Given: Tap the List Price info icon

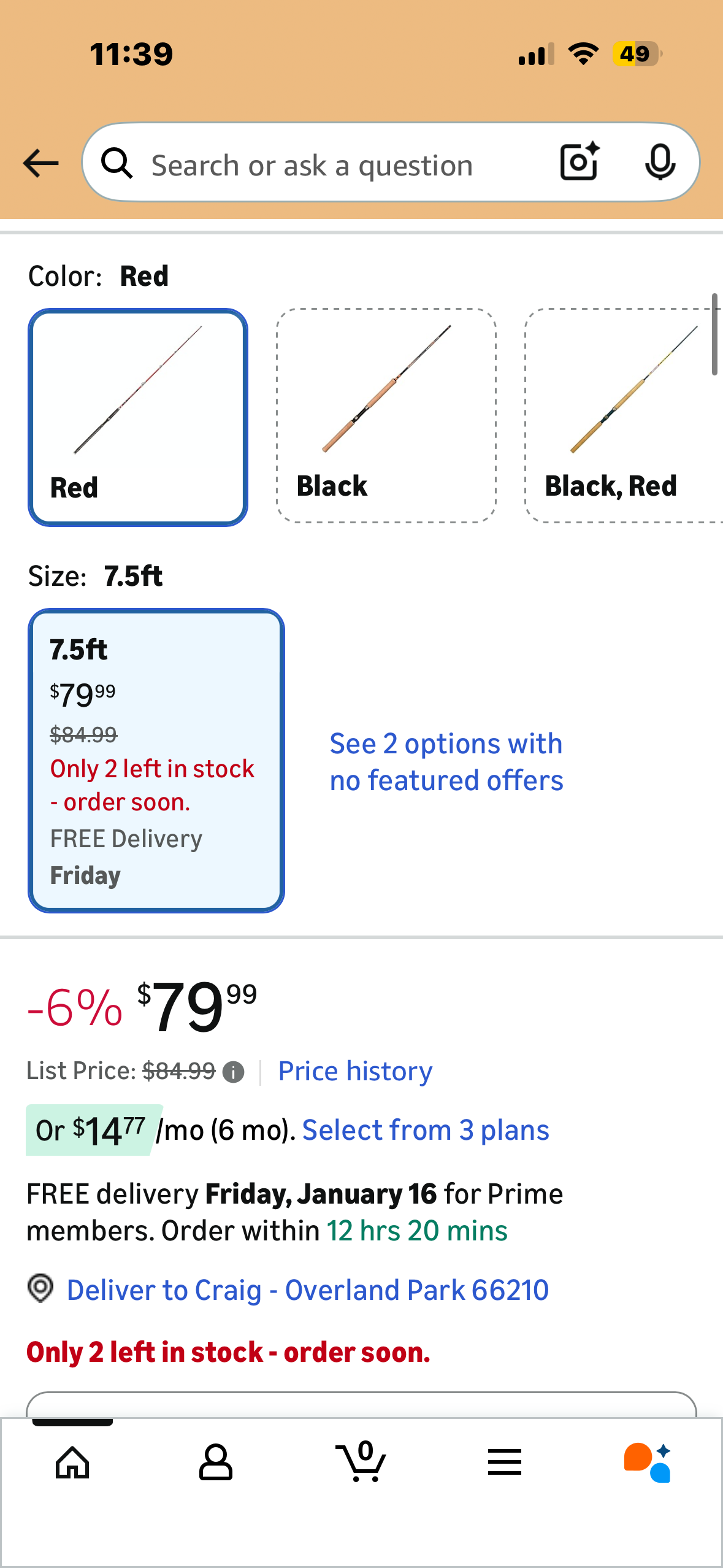Looking at the screenshot, I should click(233, 1072).
